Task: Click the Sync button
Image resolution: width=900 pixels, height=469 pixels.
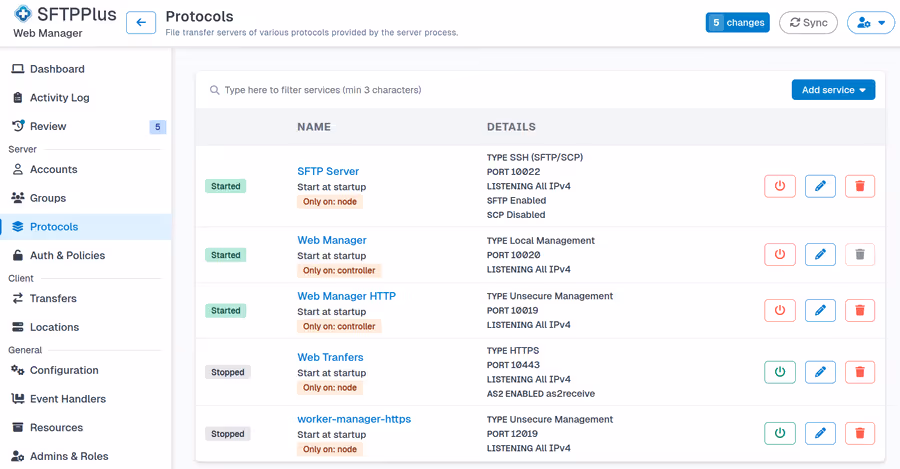Action: [808, 22]
